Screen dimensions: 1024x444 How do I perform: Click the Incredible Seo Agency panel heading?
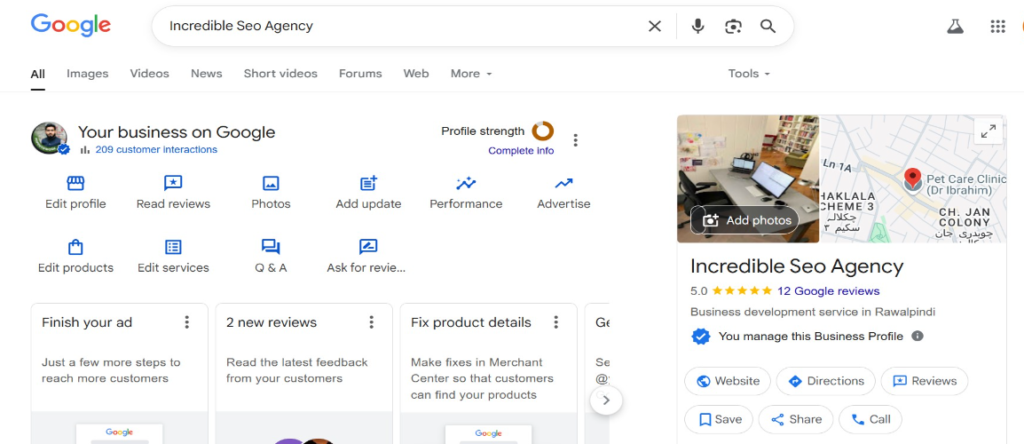797,266
